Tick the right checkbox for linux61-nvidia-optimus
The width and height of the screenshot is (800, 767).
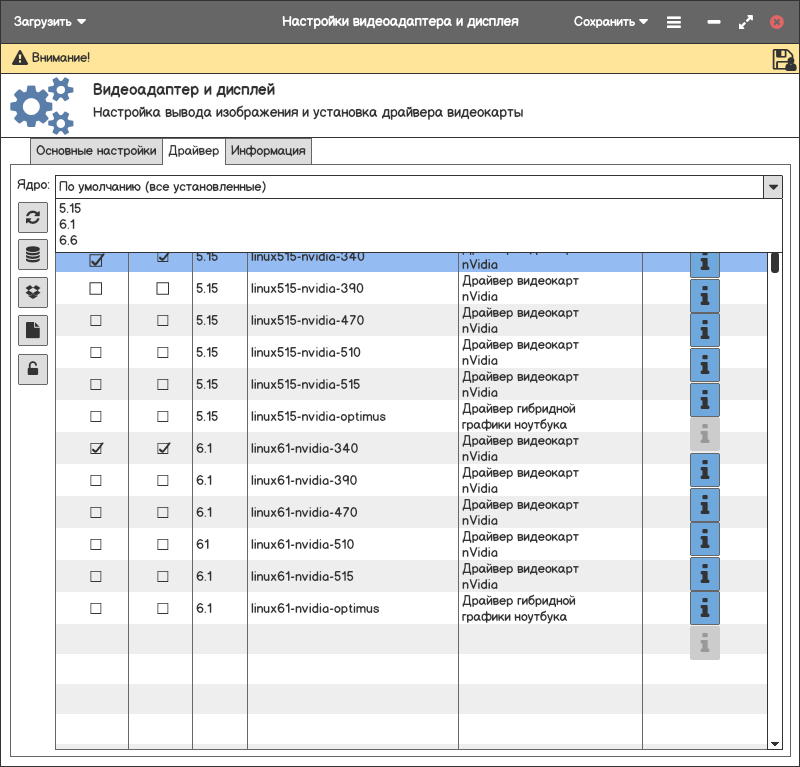[163, 609]
